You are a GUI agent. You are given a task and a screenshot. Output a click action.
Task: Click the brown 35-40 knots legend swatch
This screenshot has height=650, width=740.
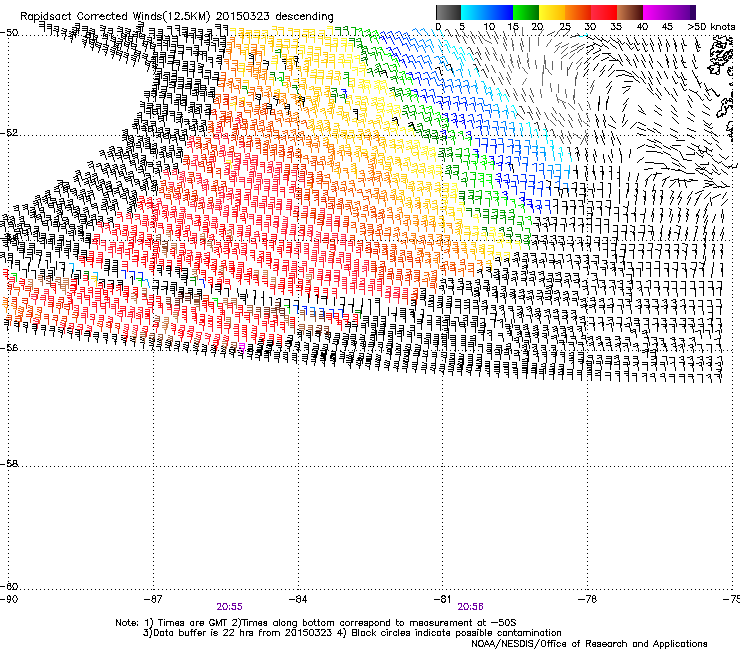click(630, 12)
